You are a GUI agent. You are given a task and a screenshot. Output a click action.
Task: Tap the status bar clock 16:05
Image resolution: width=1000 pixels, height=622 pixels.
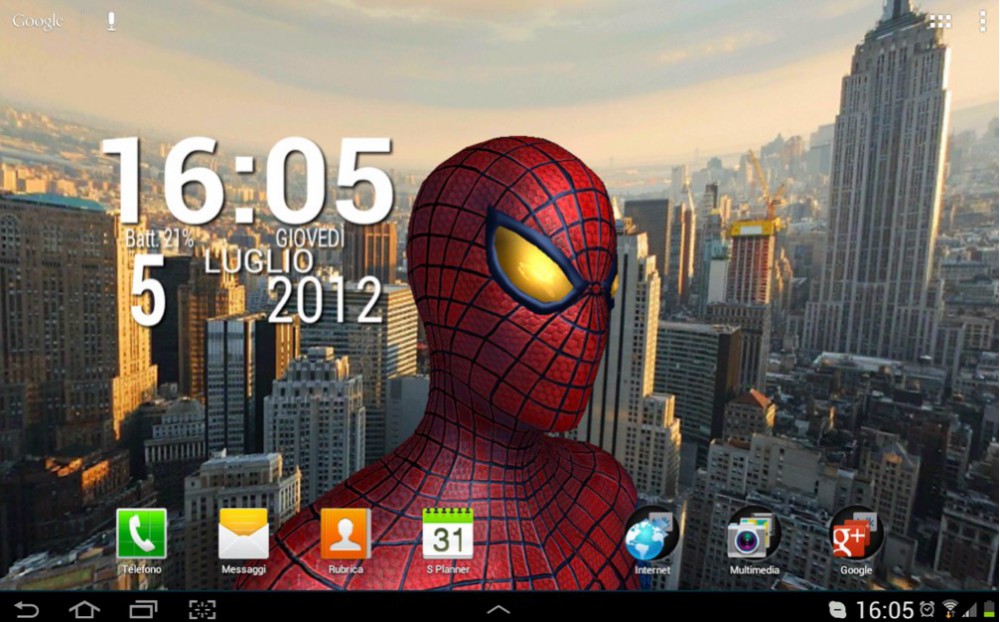point(883,610)
